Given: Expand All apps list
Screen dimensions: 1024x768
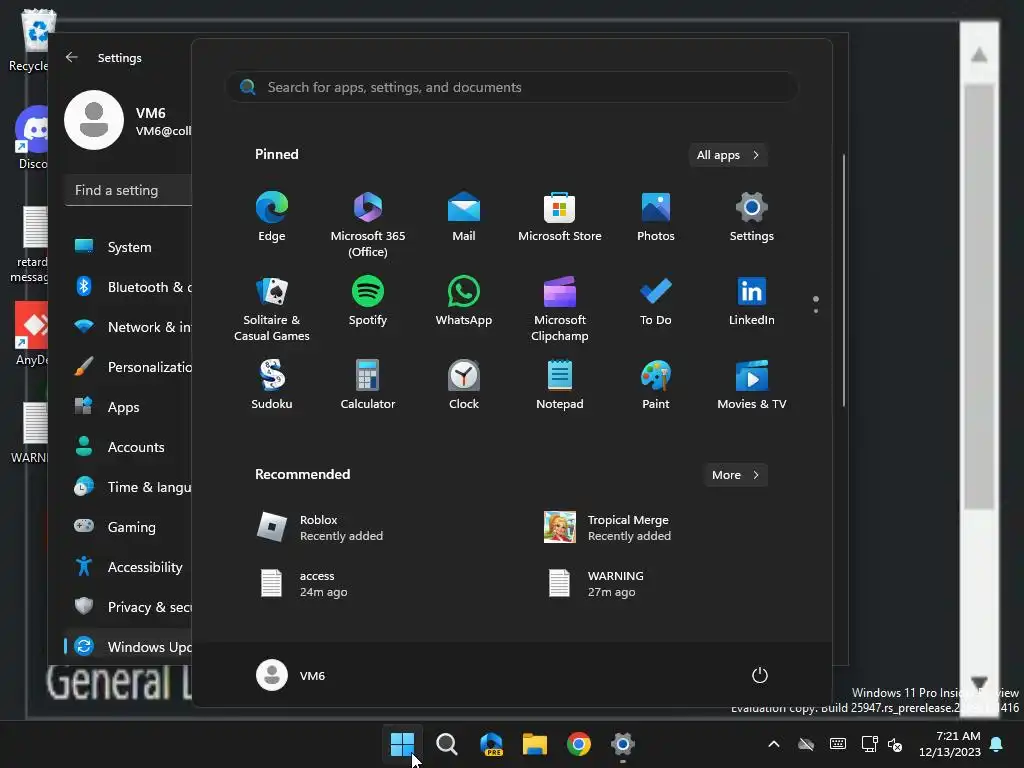Looking at the screenshot, I should 728,155.
